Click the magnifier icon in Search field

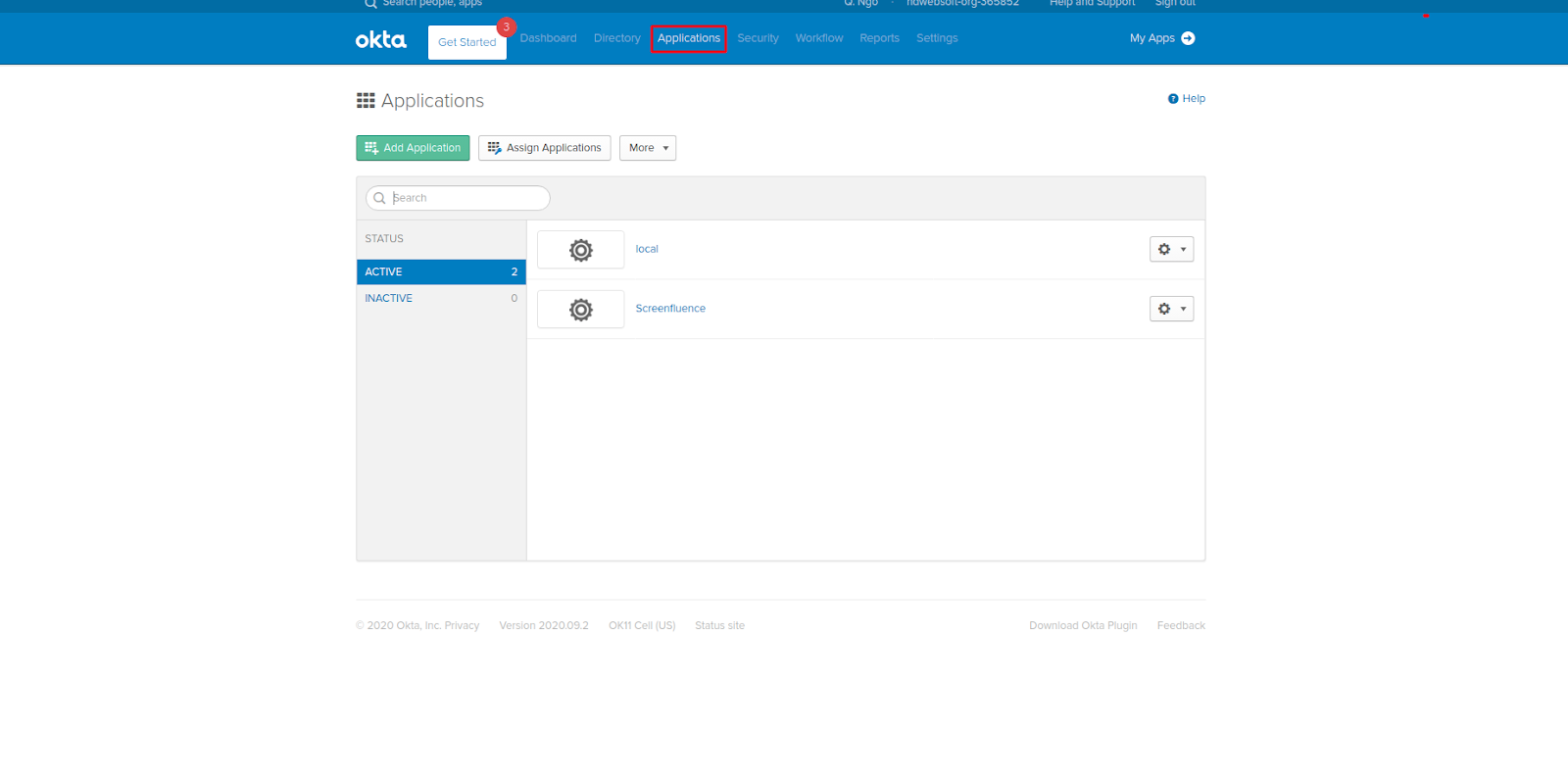click(x=379, y=198)
